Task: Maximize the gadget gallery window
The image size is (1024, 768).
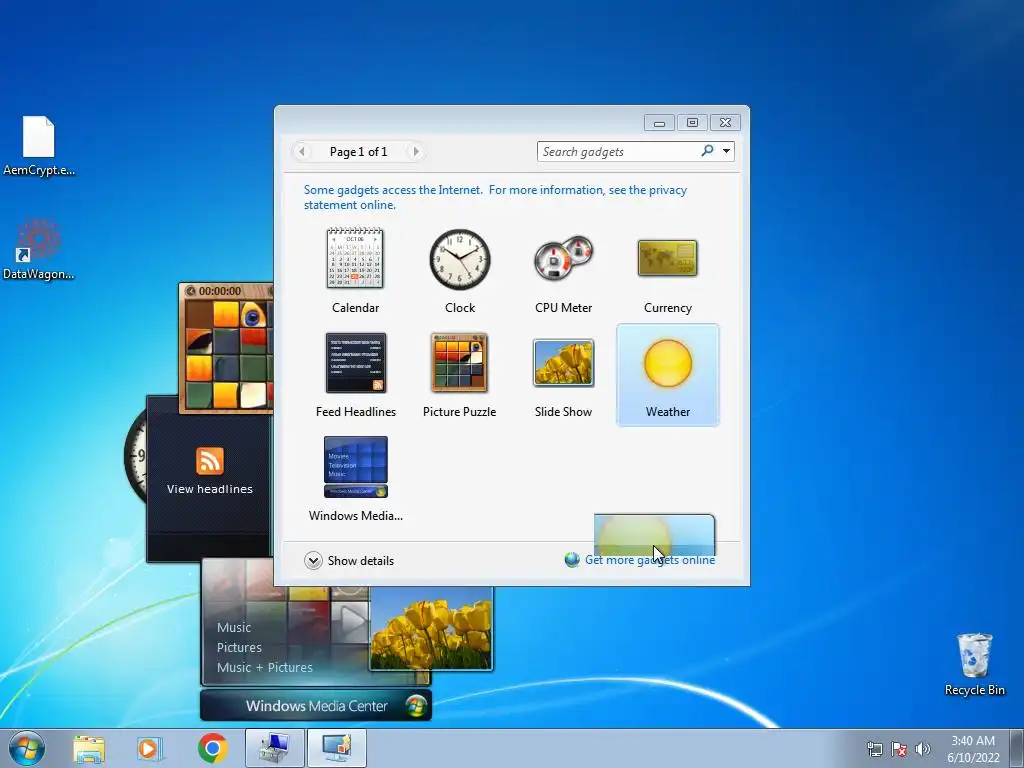Action: pos(692,123)
